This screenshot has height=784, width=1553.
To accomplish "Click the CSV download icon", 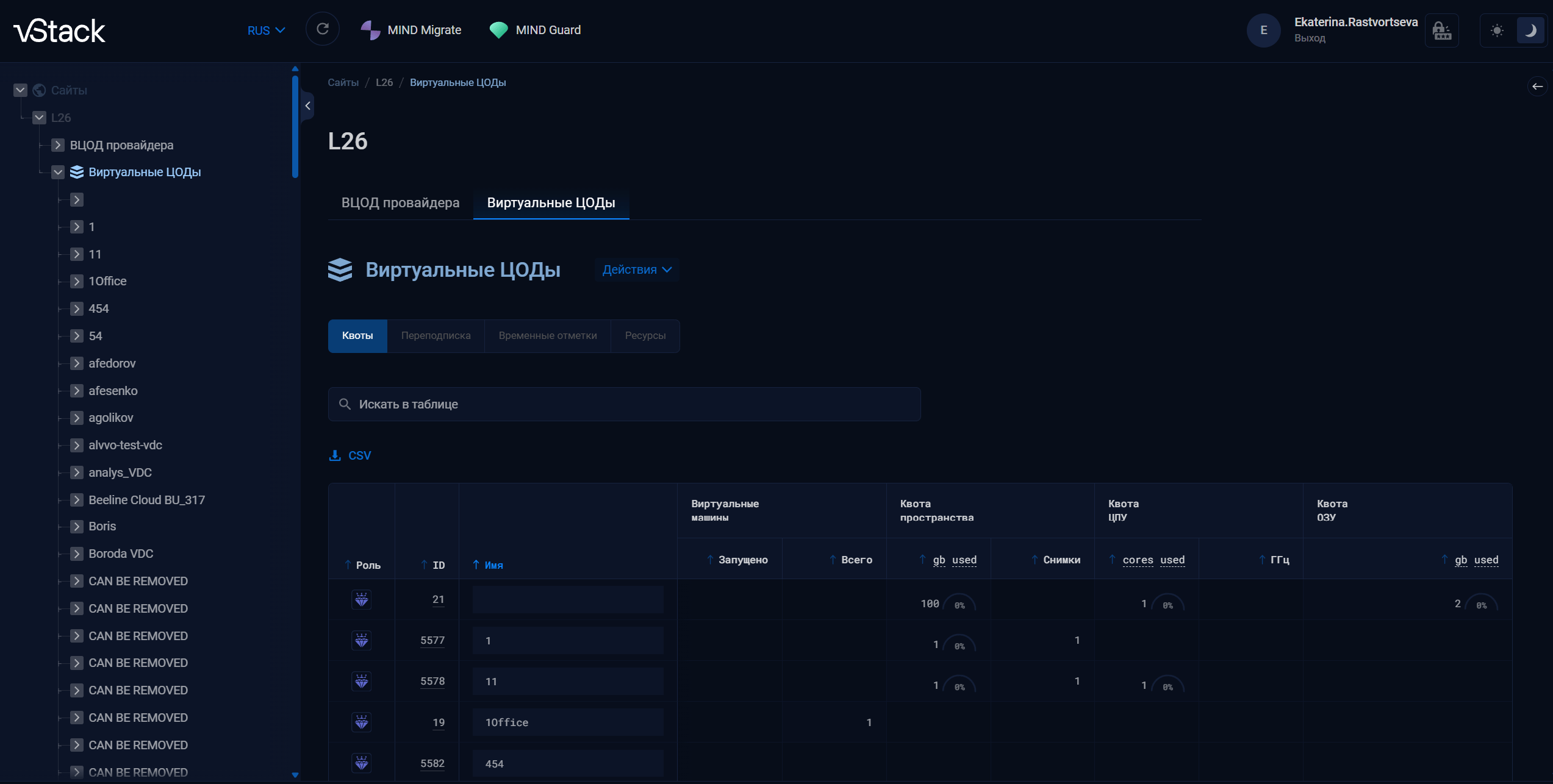I will [335, 455].
